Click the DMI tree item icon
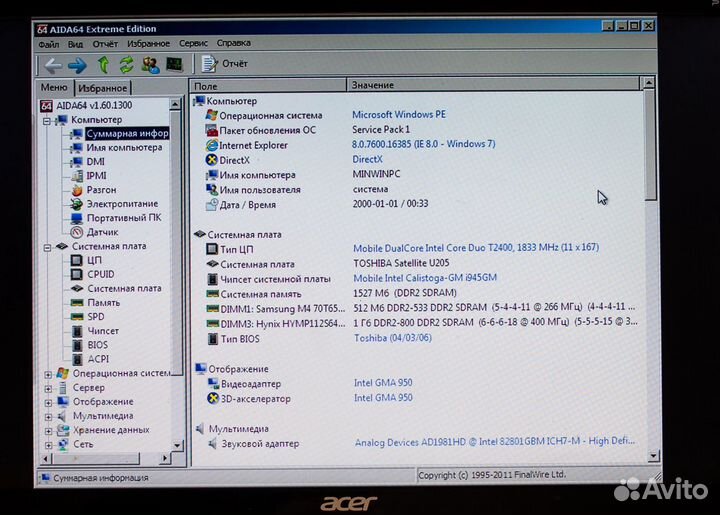 [77, 162]
